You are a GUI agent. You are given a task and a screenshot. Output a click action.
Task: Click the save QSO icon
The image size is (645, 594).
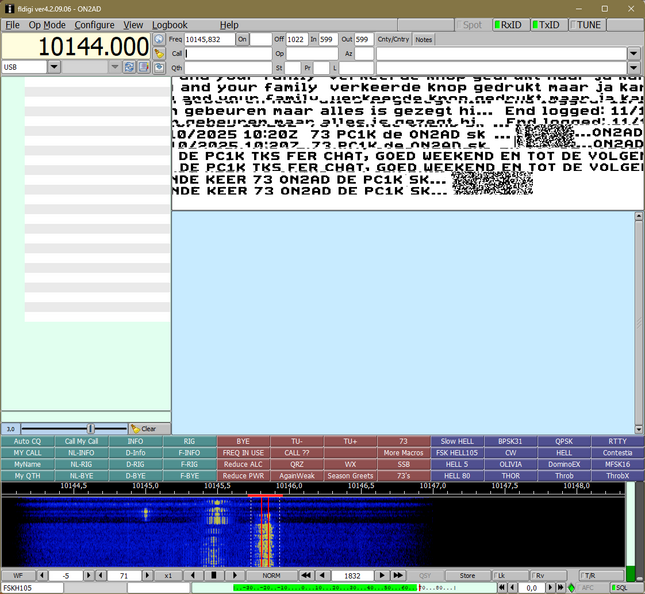click(x=159, y=67)
